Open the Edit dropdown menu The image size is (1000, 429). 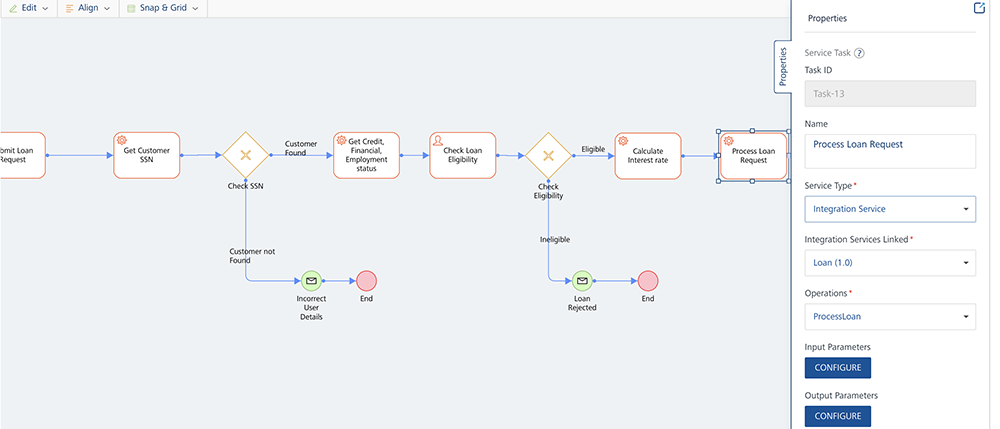(29, 8)
